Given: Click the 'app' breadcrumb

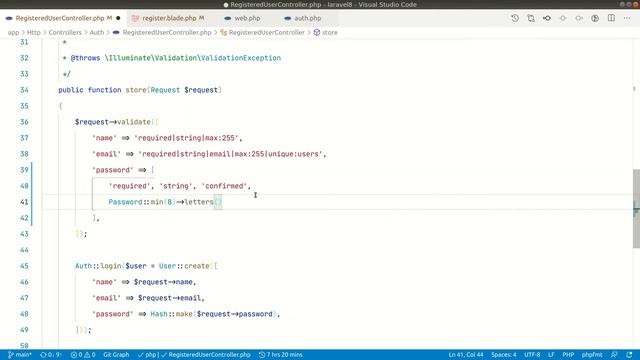Looking at the screenshot, I should (x=13, y=32).
